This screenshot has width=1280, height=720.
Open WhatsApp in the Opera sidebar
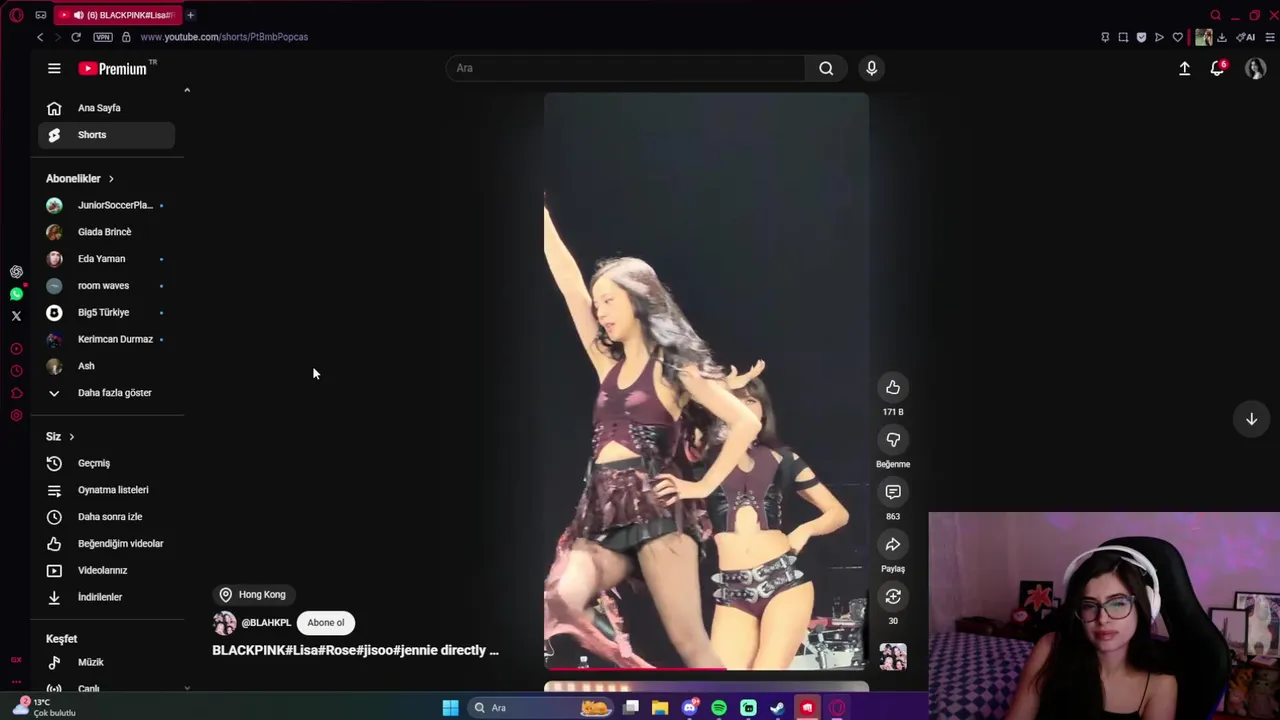tap(16, 294)
